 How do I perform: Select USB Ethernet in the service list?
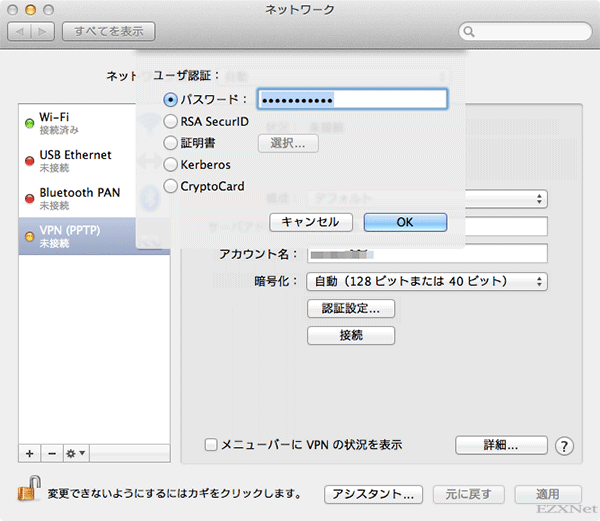(x=77, y=161)
